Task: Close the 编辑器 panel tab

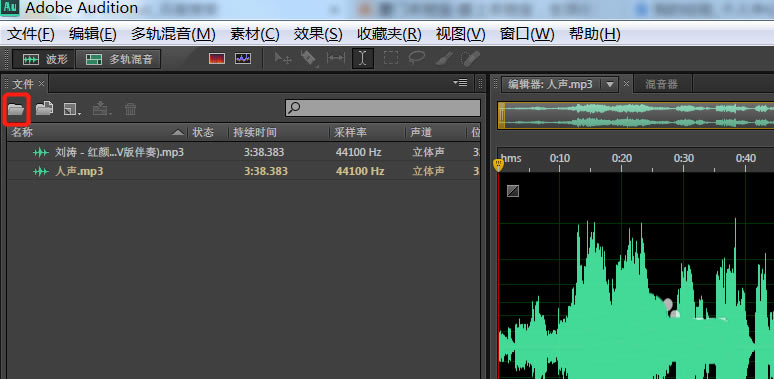Action: click(626, 84)
